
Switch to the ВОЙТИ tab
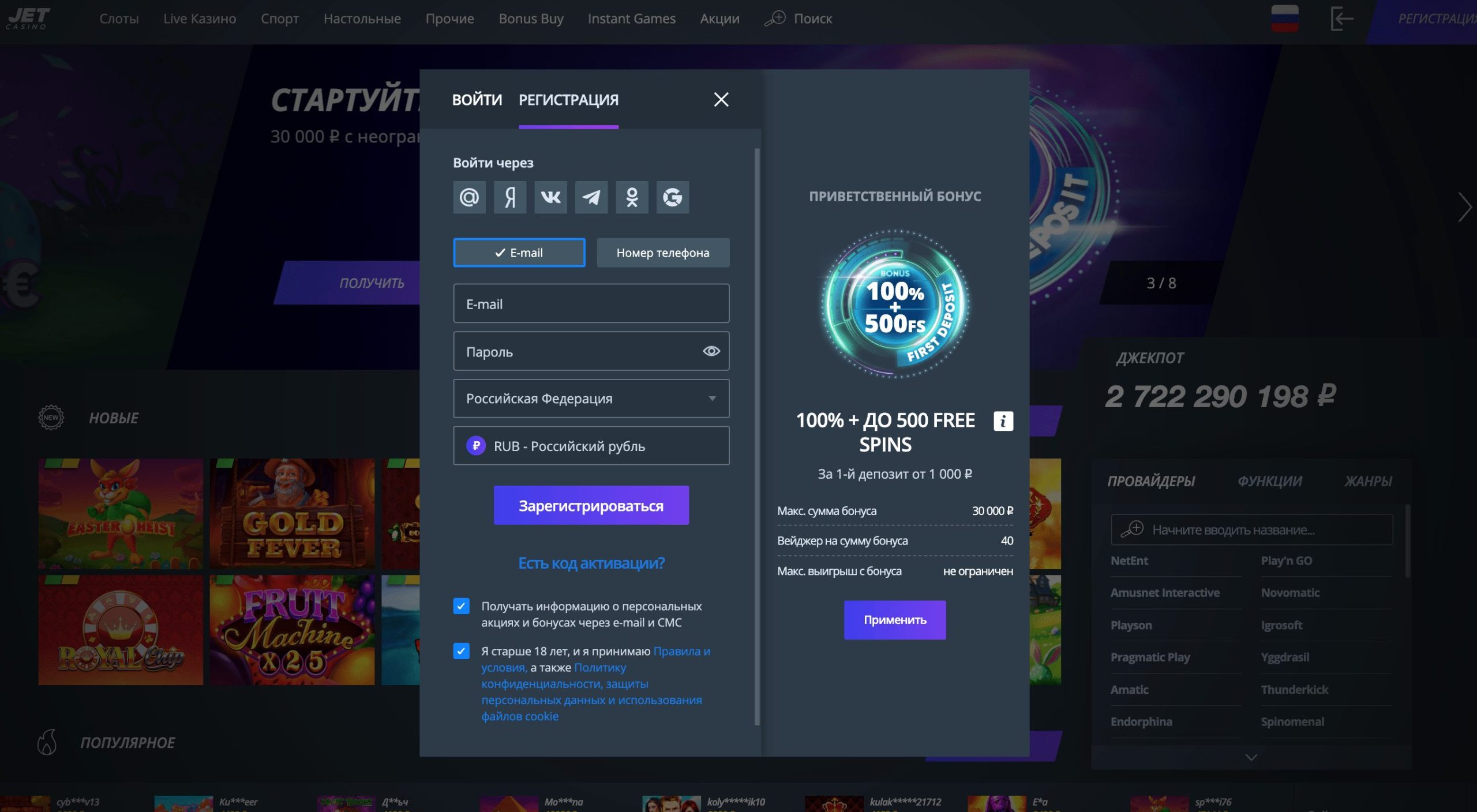(477, 100)
